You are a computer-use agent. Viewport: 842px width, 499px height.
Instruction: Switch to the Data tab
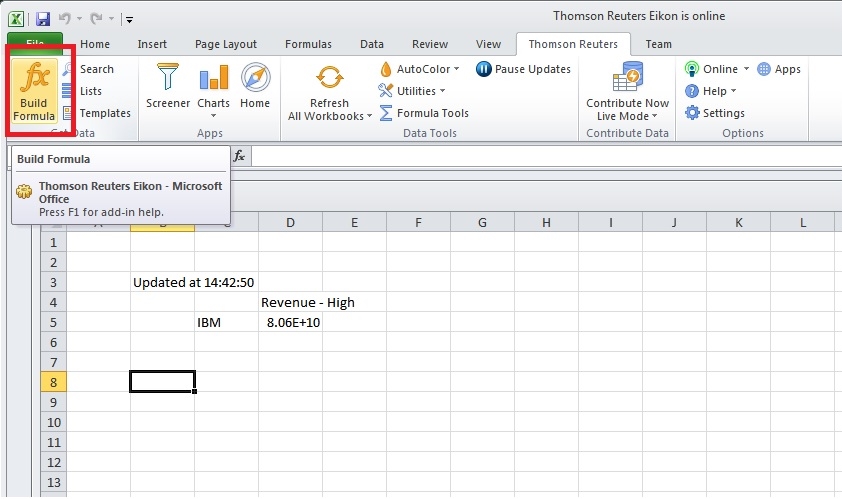click(x=372, y=44)
